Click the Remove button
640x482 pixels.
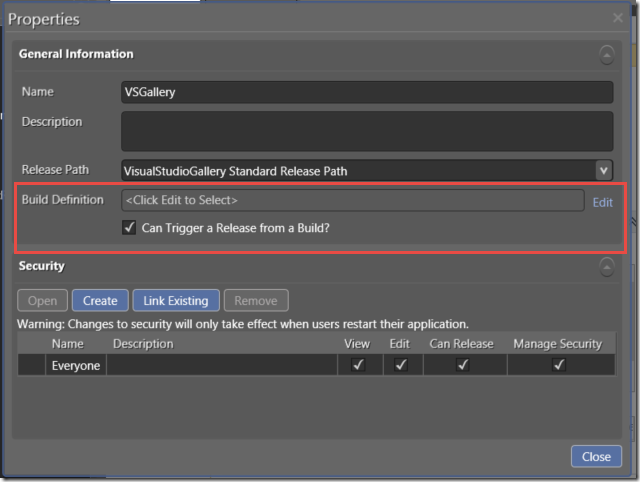pos(256,300)
